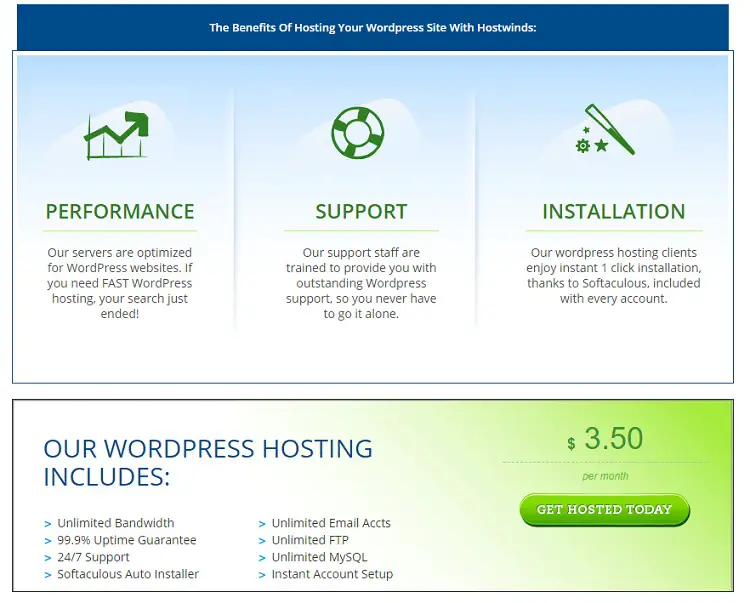Click the Support lifebuoy icon

pyautogui.click(x=358, y=133)
